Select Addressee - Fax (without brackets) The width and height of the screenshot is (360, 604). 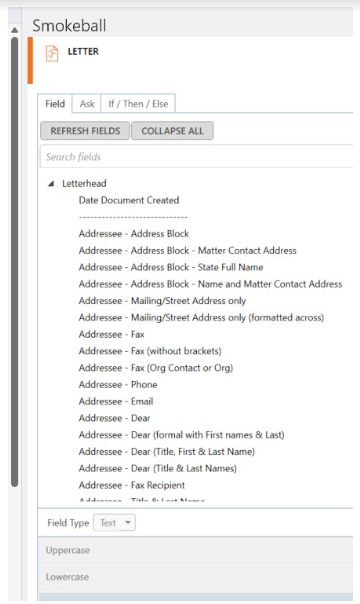[x=150, y=351]
